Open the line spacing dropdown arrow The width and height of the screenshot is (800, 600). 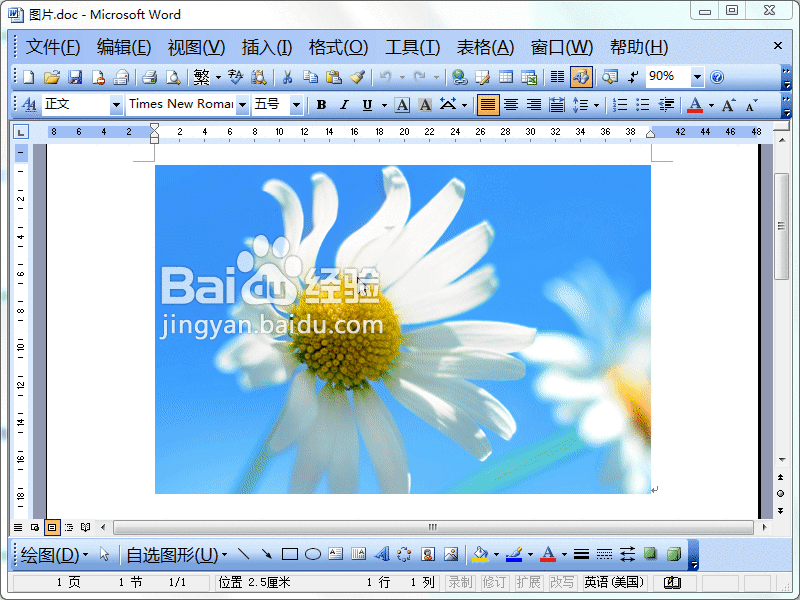click(x=596, y=106)
